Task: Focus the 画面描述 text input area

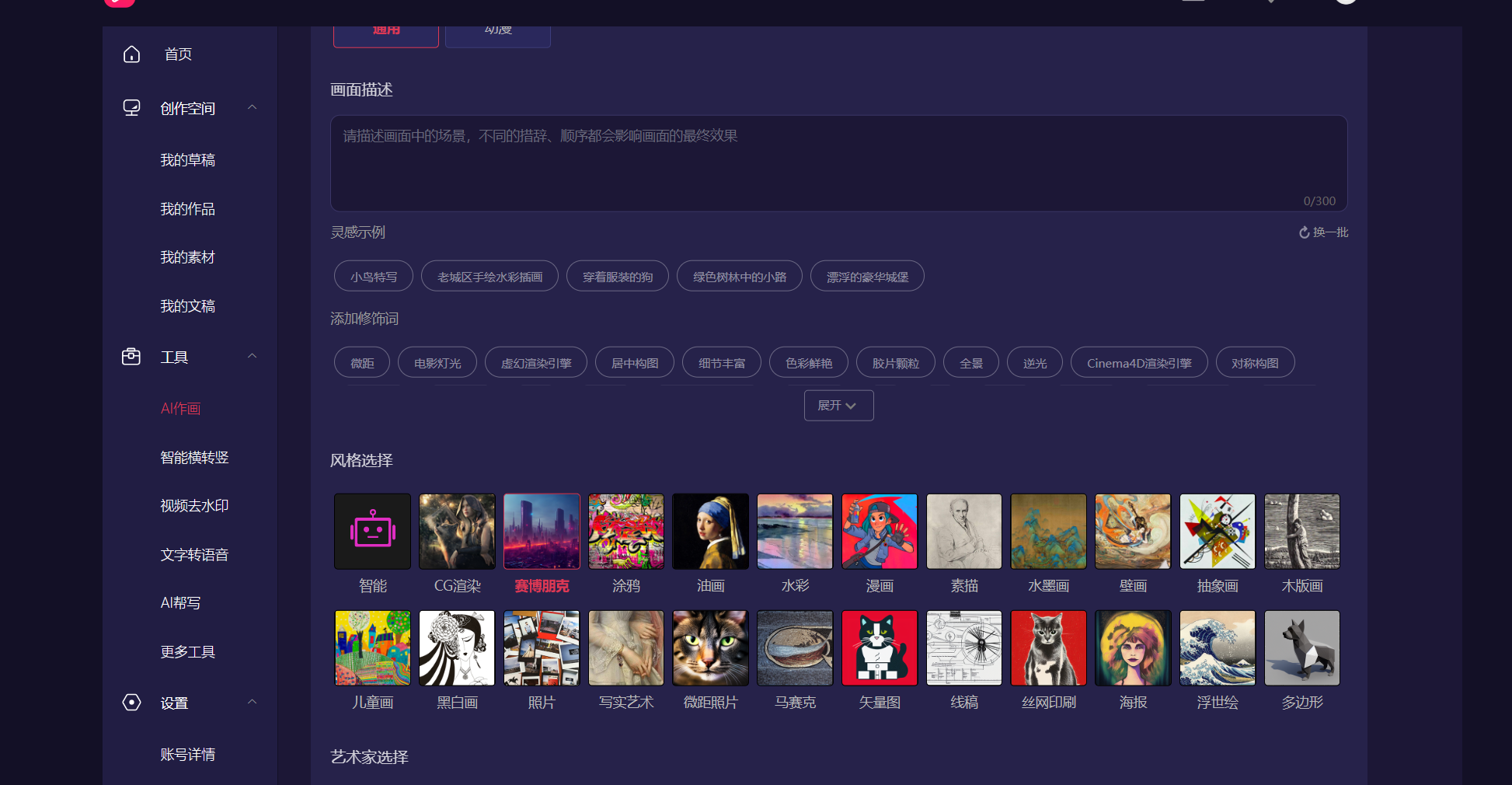Action: 838,163
